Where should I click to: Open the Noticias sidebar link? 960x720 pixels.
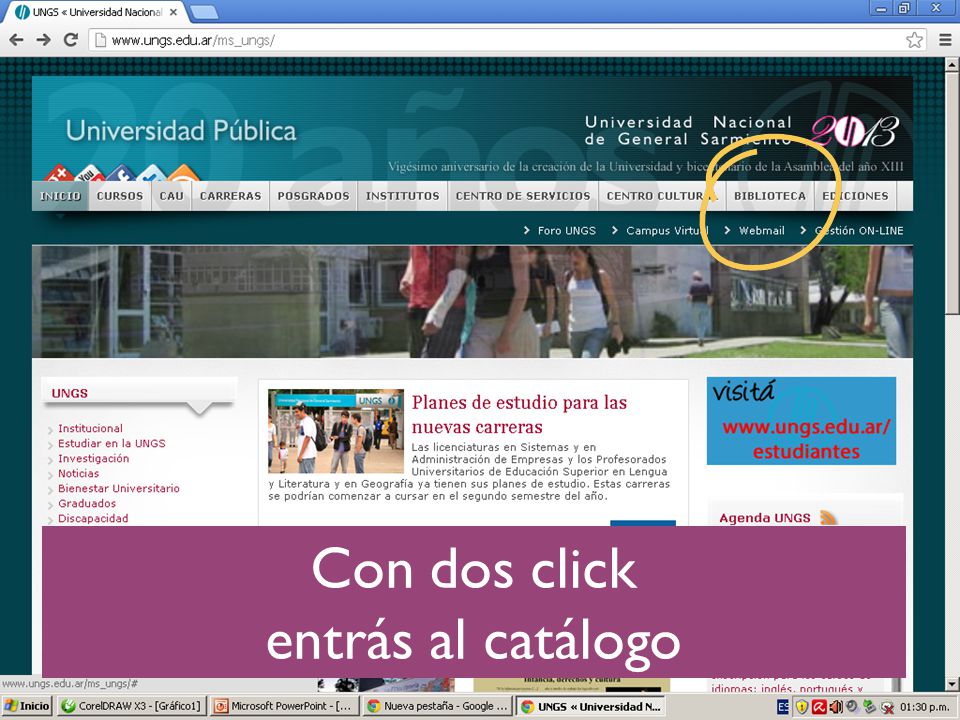pyautogui.click(x=78, y=473)
